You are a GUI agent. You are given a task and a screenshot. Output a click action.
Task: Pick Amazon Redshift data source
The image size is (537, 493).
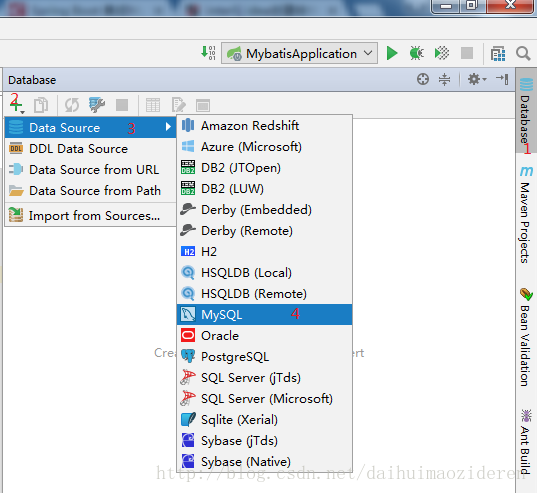(x=264, y=126)
